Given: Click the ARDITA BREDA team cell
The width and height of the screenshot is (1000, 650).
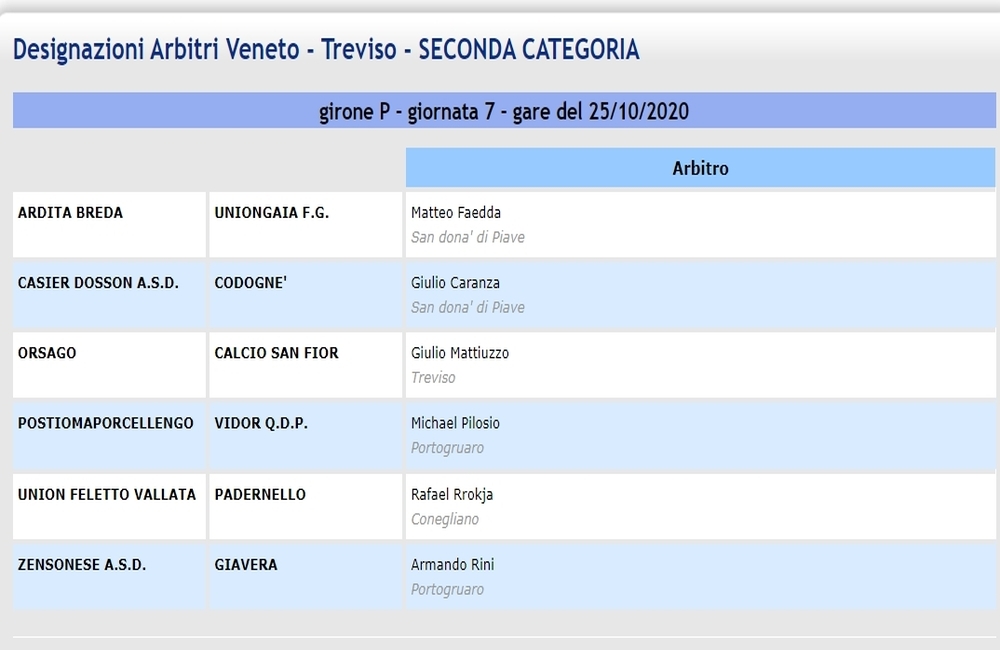Looking at the screenshot, I should (109, 225).
